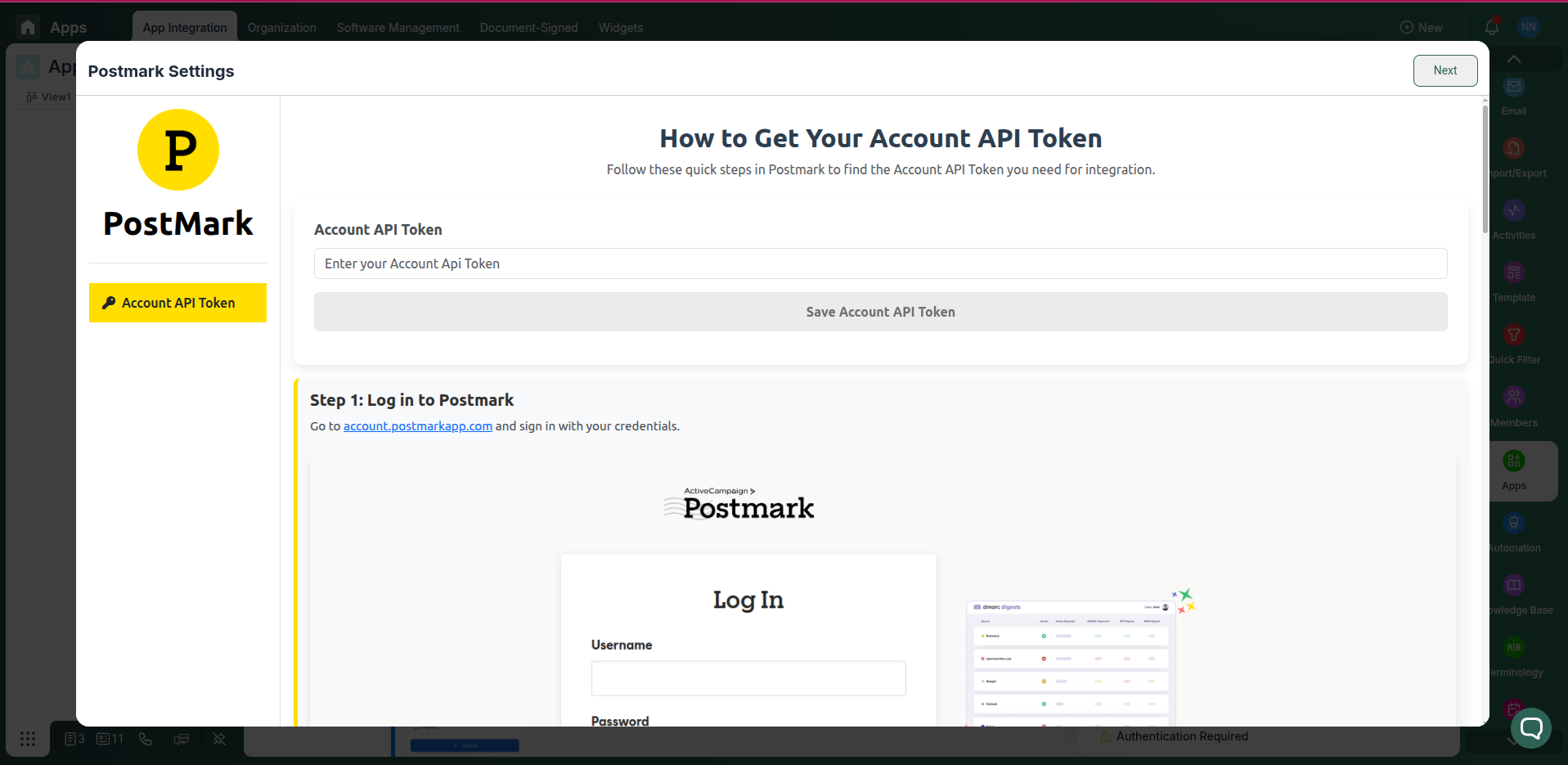Open the Software Management tab
The width and height of the screenshot is (1568, 765).
pos(398,28)
